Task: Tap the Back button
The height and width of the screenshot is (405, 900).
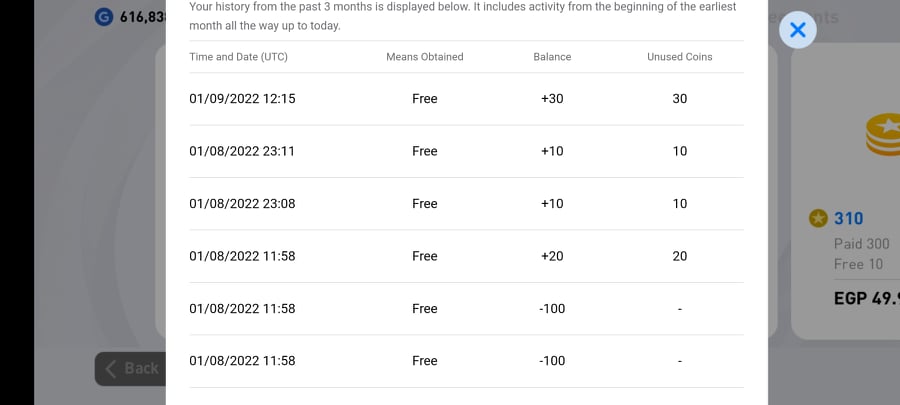Action: [x=130, y=368]
